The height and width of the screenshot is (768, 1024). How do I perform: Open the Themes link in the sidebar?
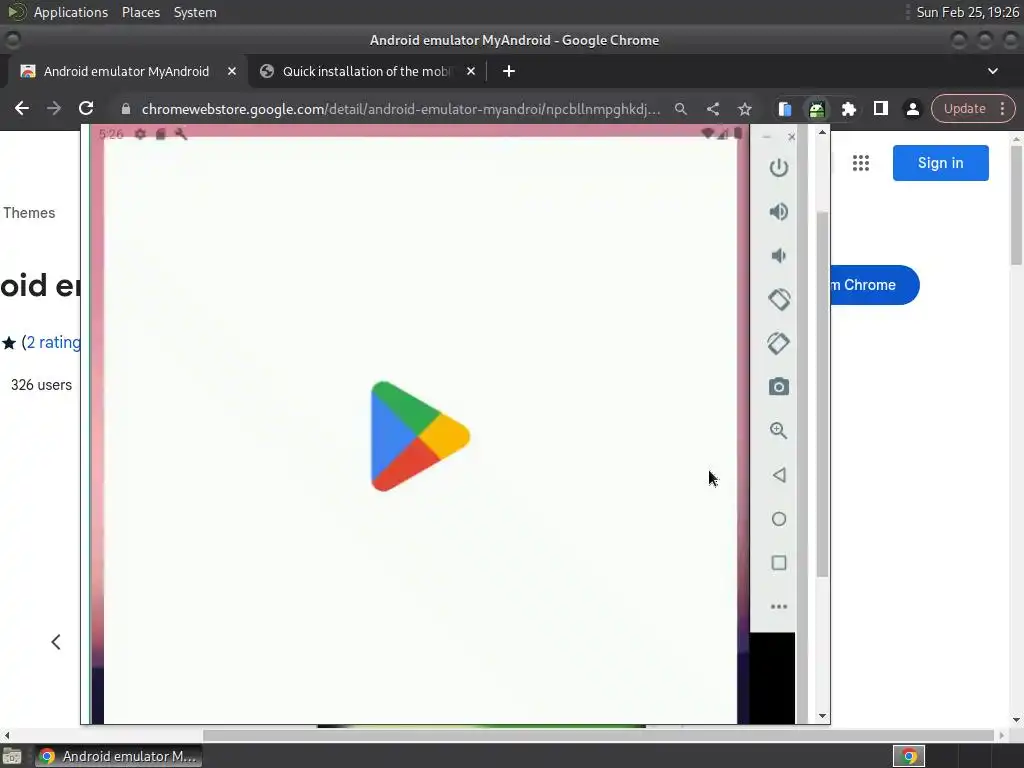(x=29, y=213)
